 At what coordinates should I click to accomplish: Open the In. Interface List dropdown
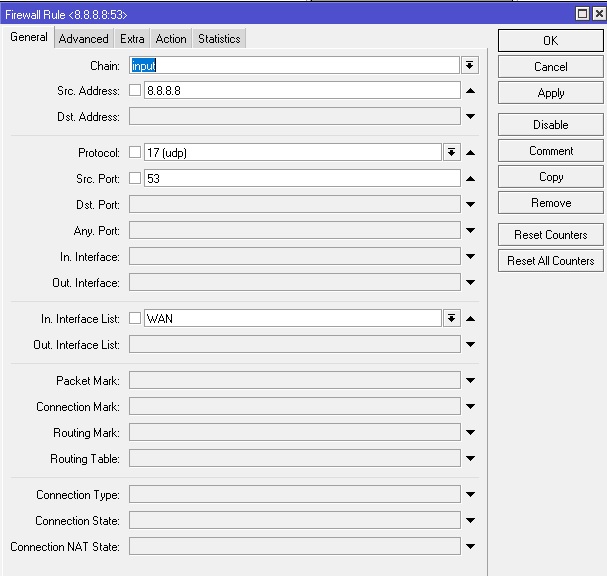click(x=451, y=318)
